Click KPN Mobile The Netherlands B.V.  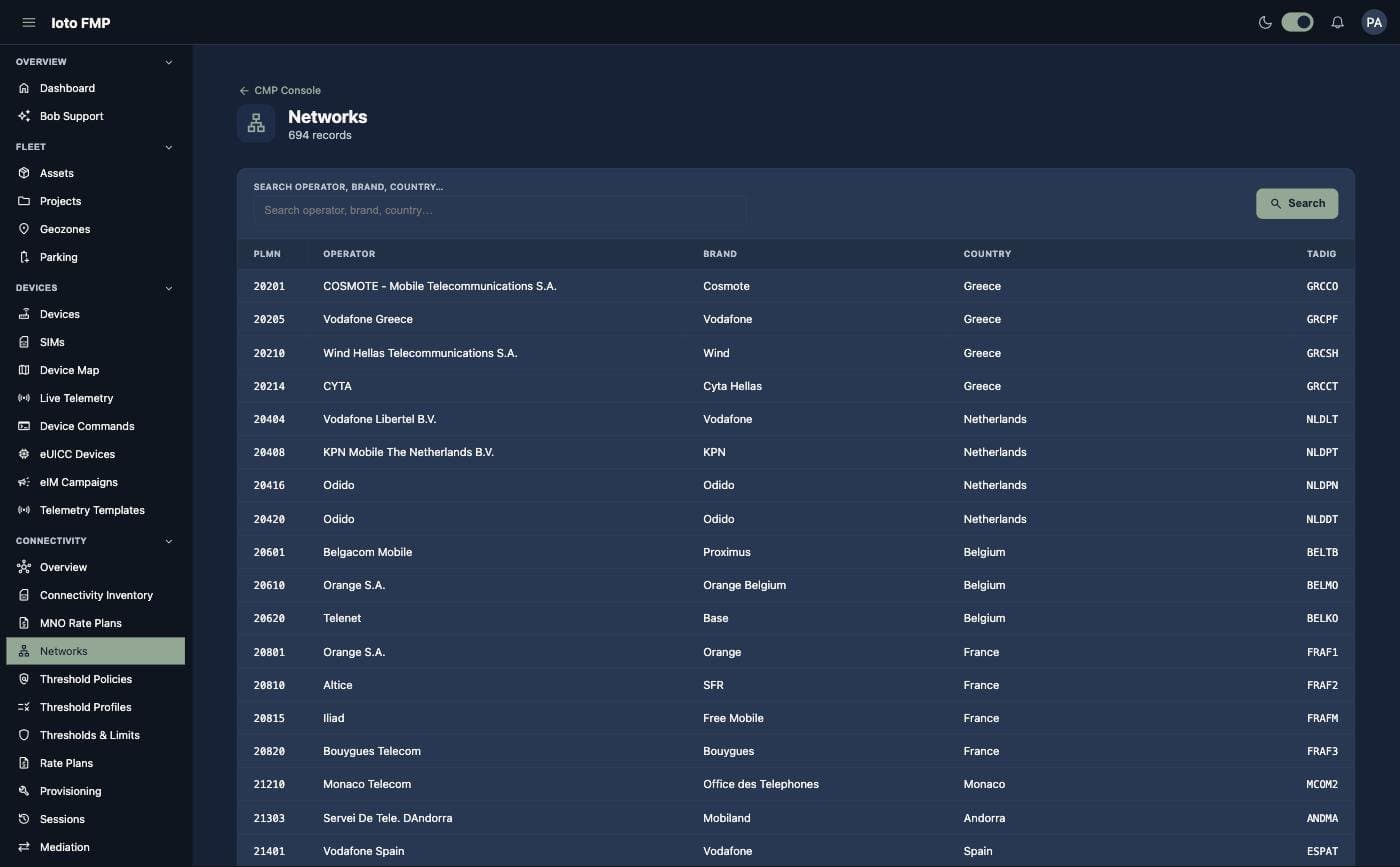click(x=408, y=452)
